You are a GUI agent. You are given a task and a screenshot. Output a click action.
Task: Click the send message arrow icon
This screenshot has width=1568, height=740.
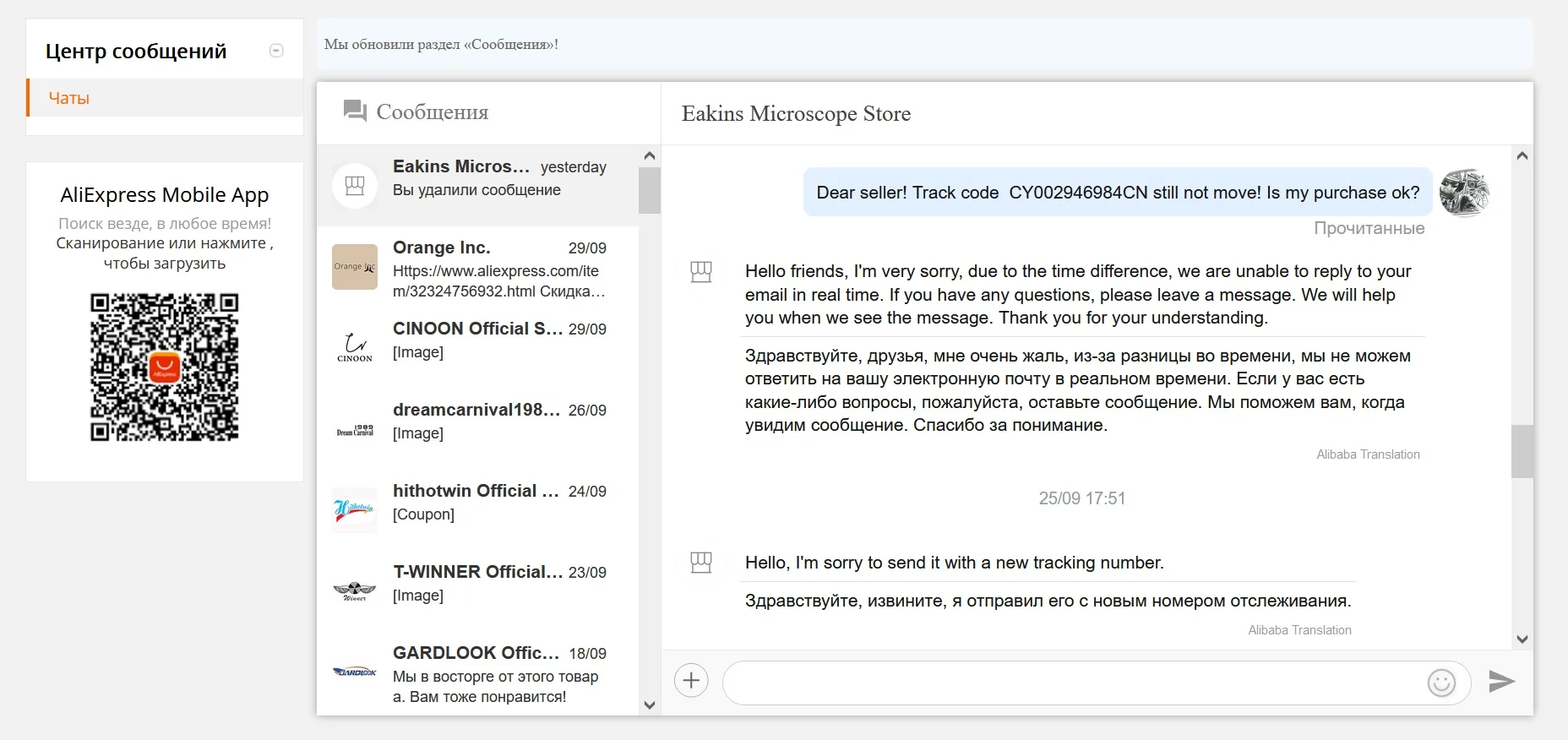(1500, 681)
